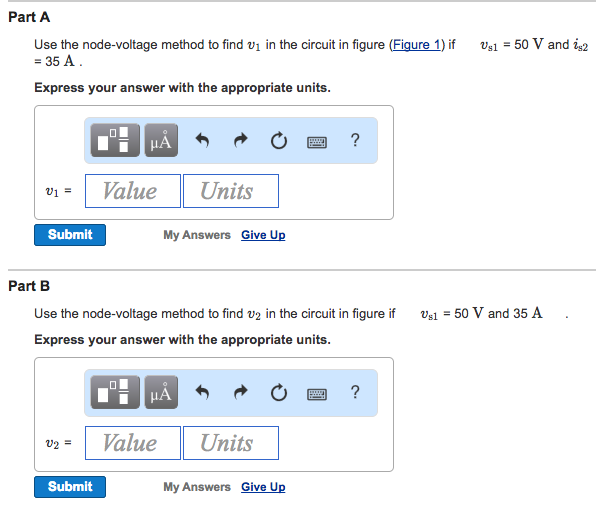Open the templates icon in Part A
598x516 pixels.
click(x=115, y=140)
